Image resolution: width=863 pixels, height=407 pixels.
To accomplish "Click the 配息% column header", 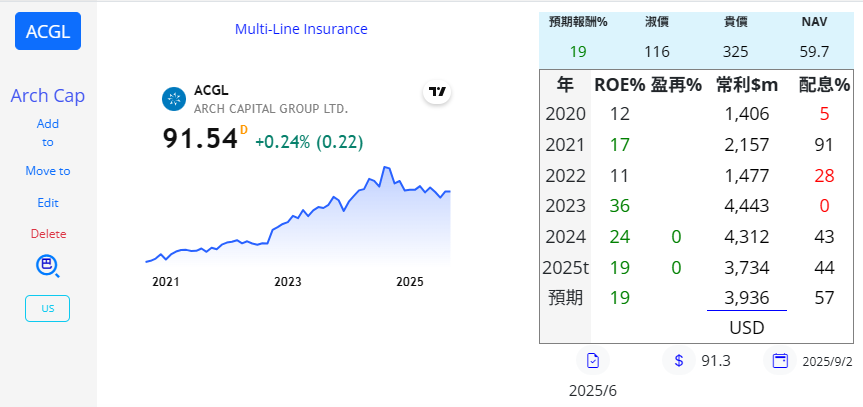I will (824, 85).
